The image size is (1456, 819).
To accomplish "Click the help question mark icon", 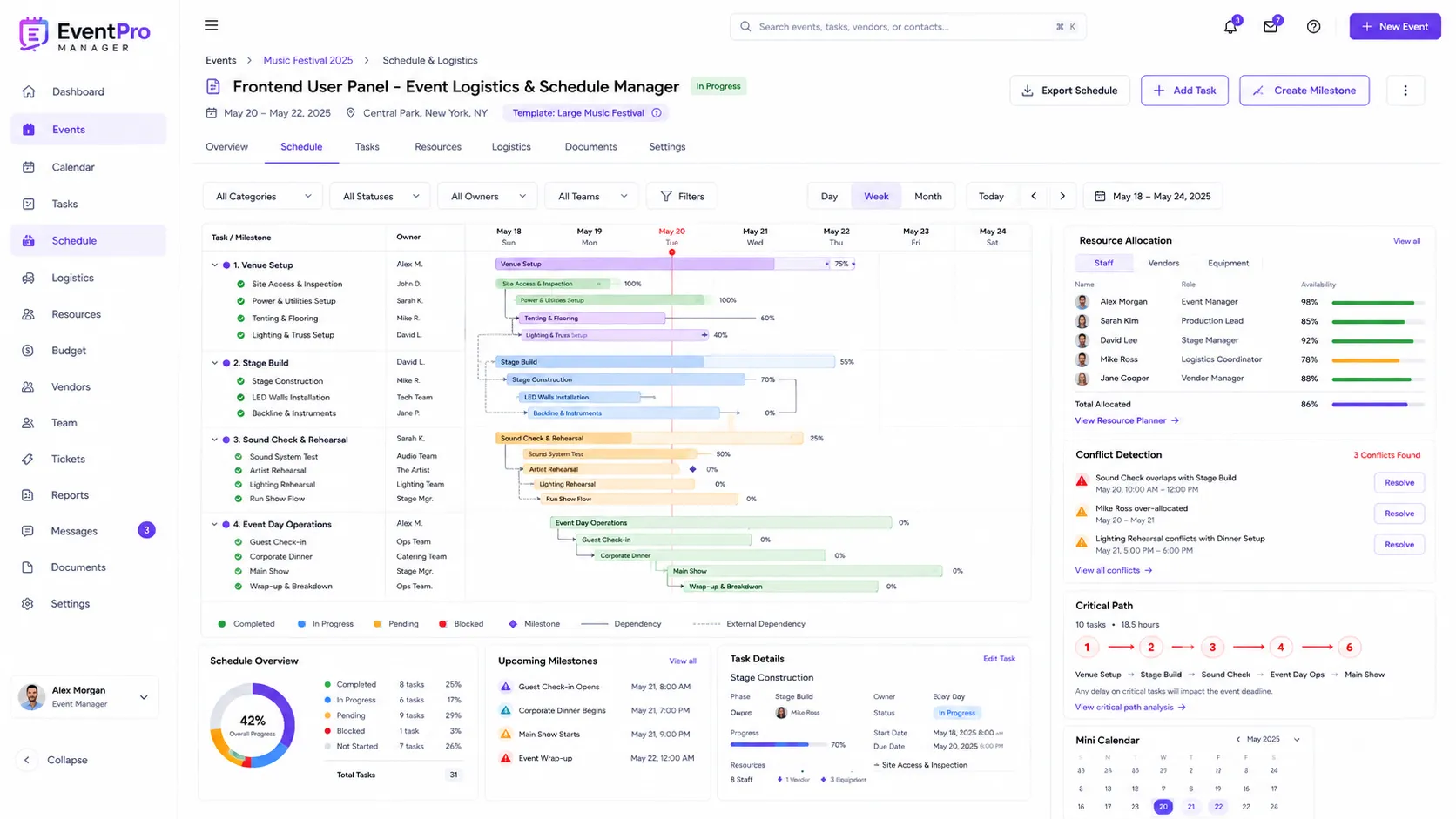I will pyautogui.click(x=1313, y=27).
